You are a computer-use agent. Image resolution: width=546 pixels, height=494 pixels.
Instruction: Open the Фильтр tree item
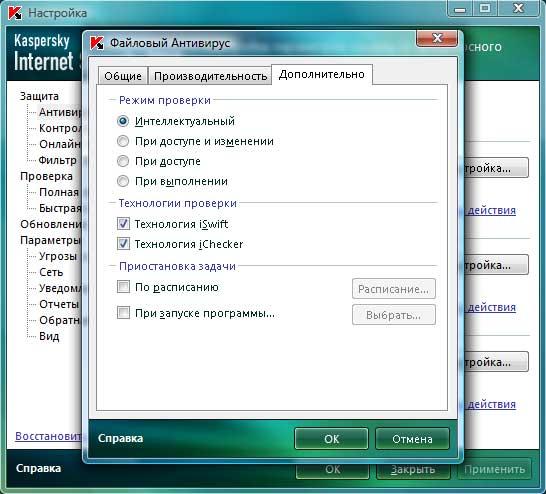click(x=57, y=160)
